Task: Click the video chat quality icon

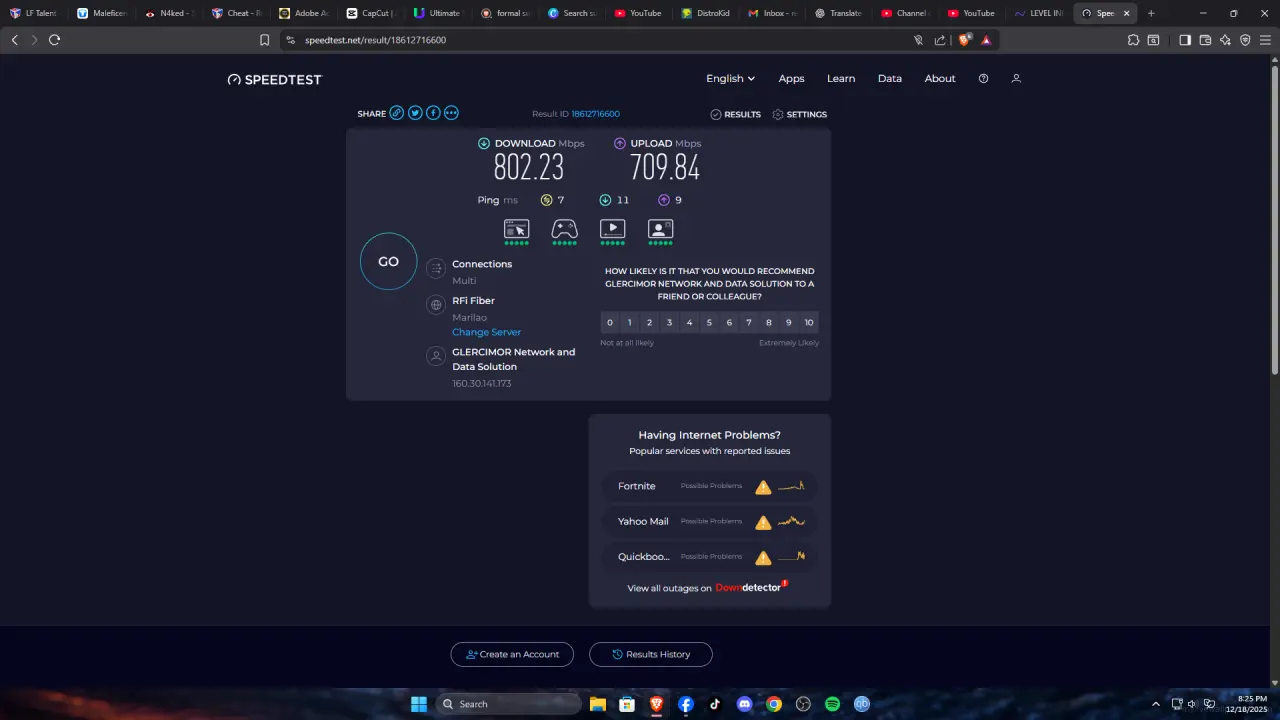Action: (x=660, y=229)
